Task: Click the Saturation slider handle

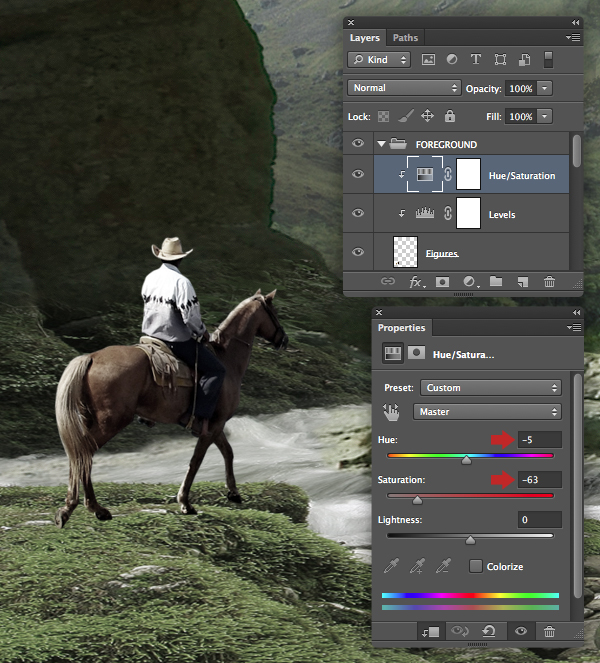Action: [x=417, y=500]
